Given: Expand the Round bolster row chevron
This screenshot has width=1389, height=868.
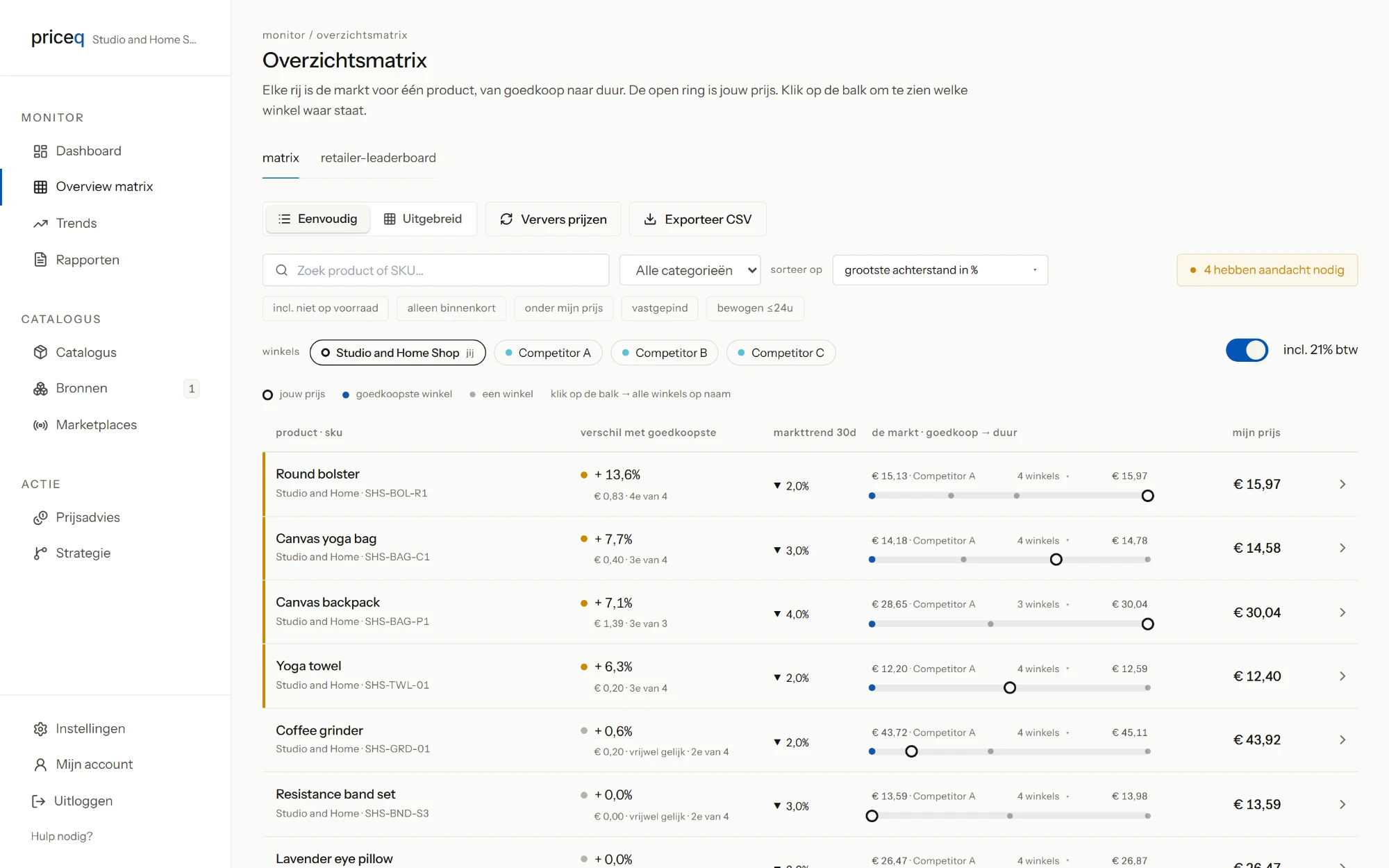Looking at the screenshot, I should [1342, 485].
